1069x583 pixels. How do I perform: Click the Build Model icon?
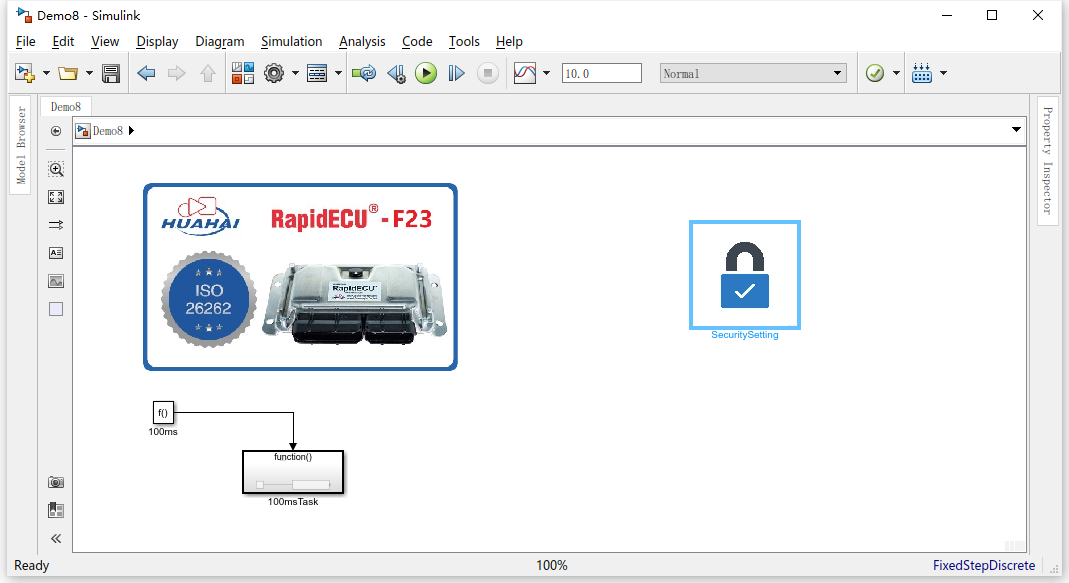coord(922,73)
